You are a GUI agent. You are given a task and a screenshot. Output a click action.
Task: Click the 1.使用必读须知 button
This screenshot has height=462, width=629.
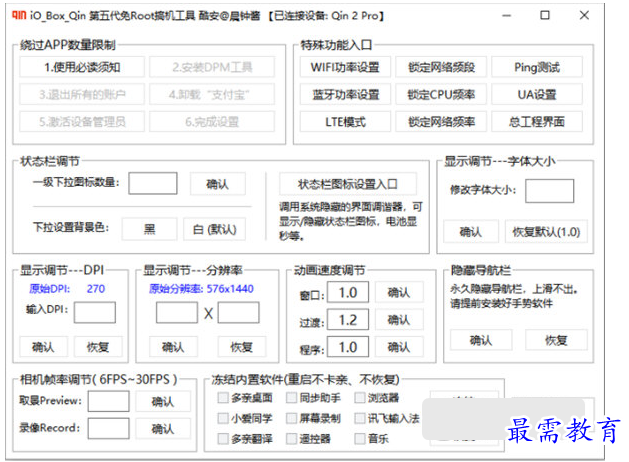click(82, 67)
